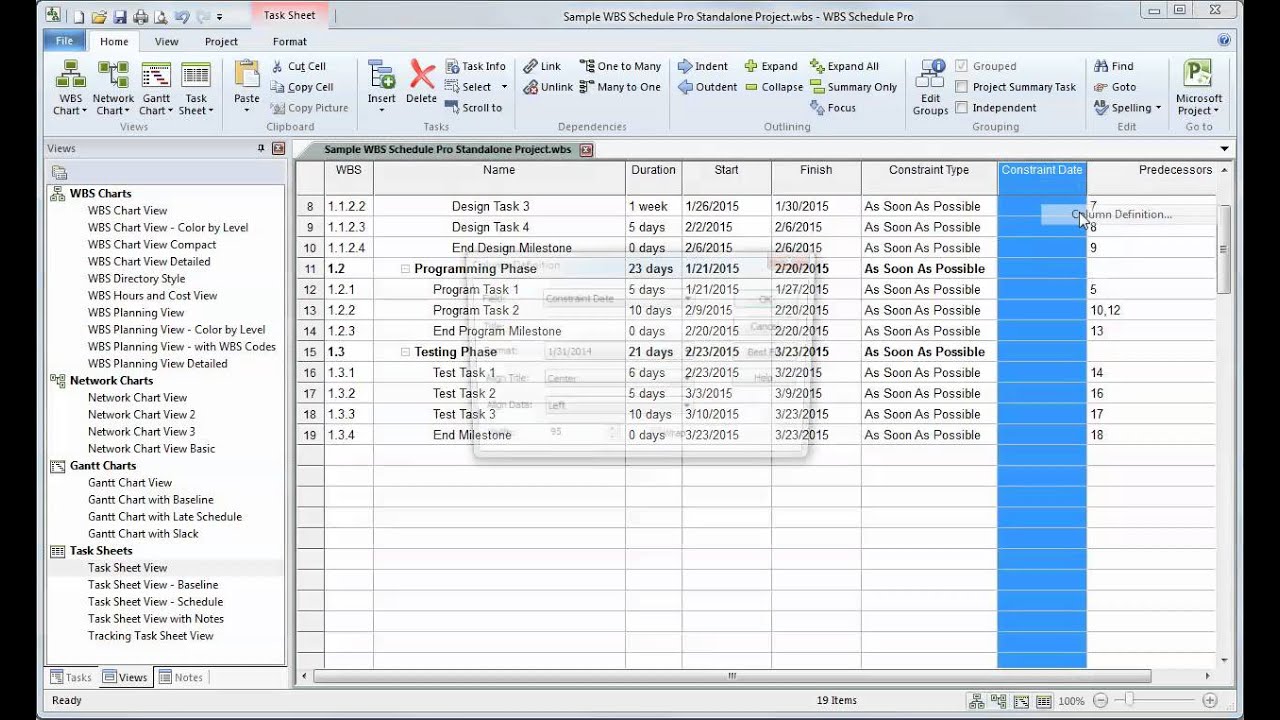Click Summary Only in Outlining group
This screenshot has width=1280, height=720.
(x=853, y=87)
